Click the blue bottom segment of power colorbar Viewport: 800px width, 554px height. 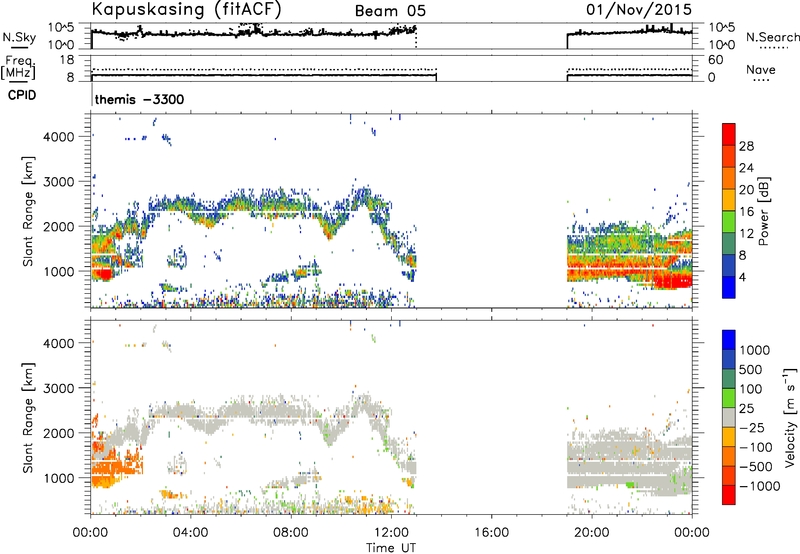pyautogui.click(x=729, y=287)
